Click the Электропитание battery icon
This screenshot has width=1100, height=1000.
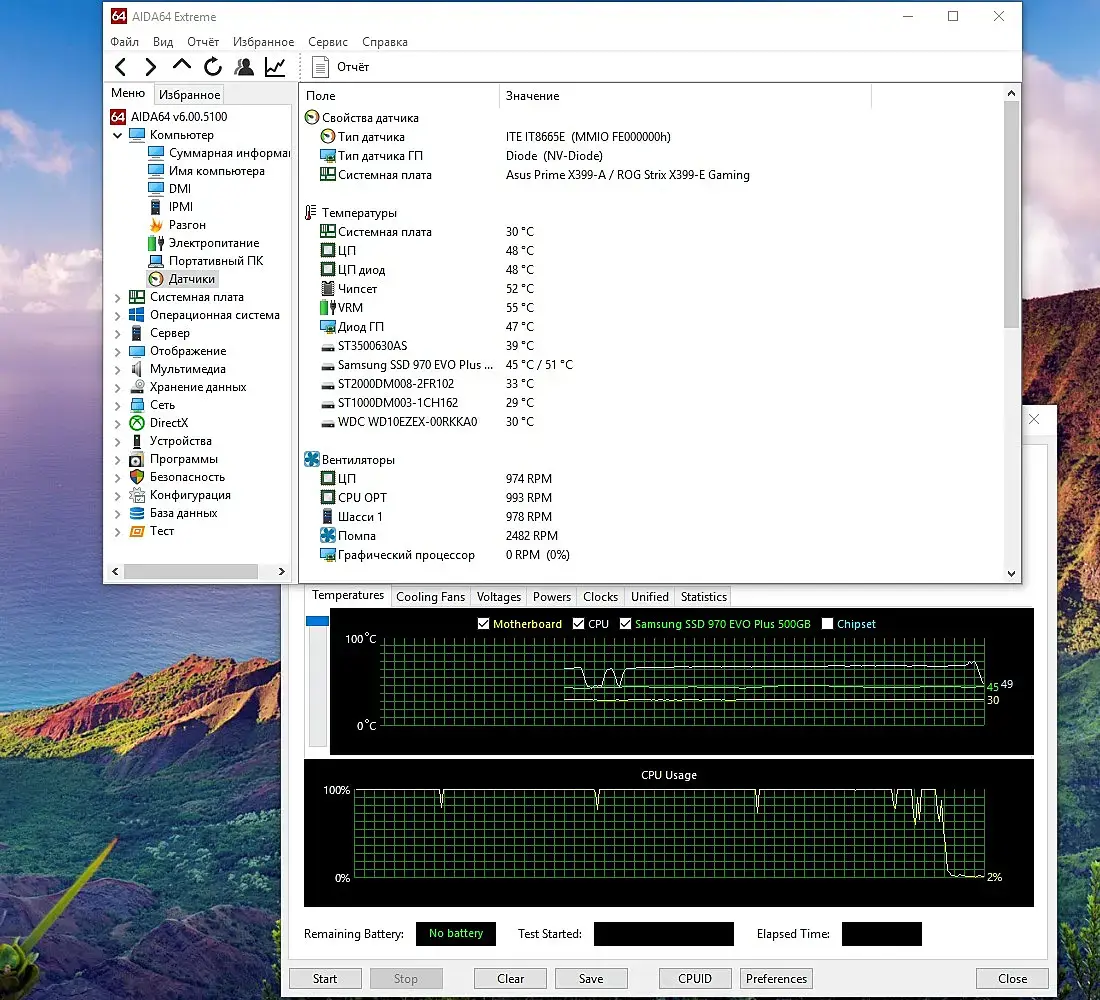(156, 243)
